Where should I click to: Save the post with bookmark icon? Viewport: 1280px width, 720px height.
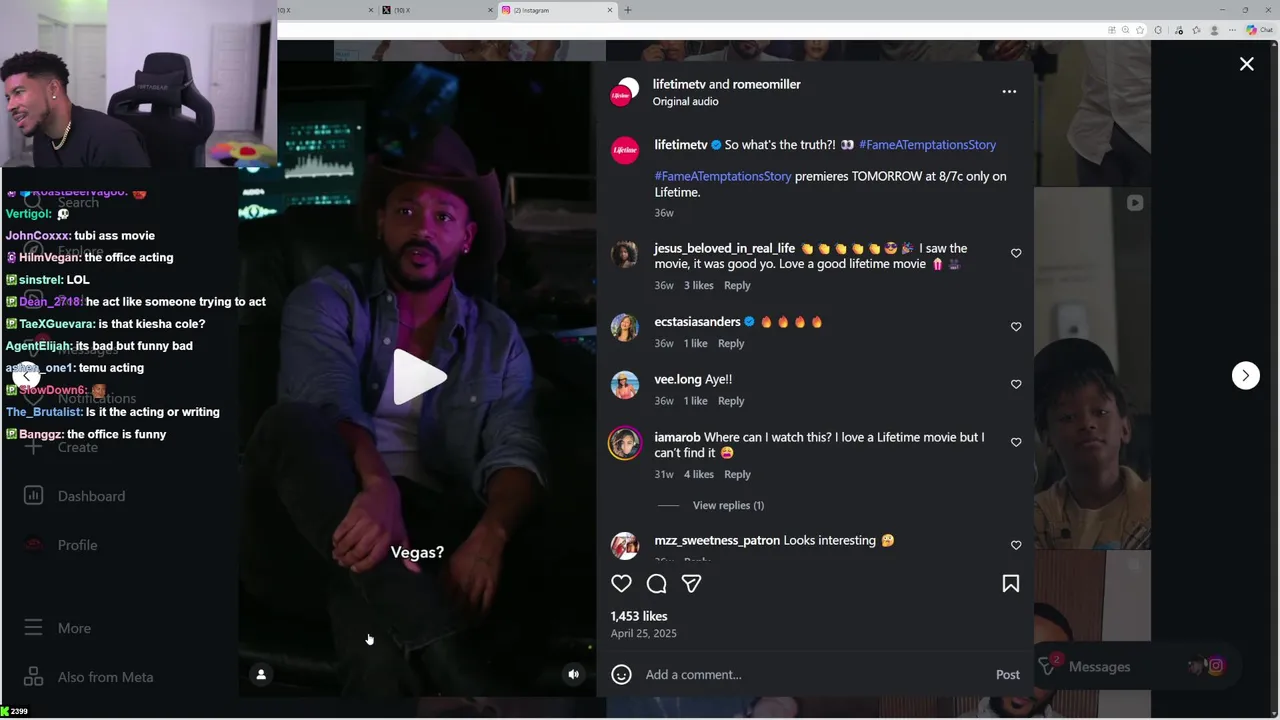tap(1010, 583)
